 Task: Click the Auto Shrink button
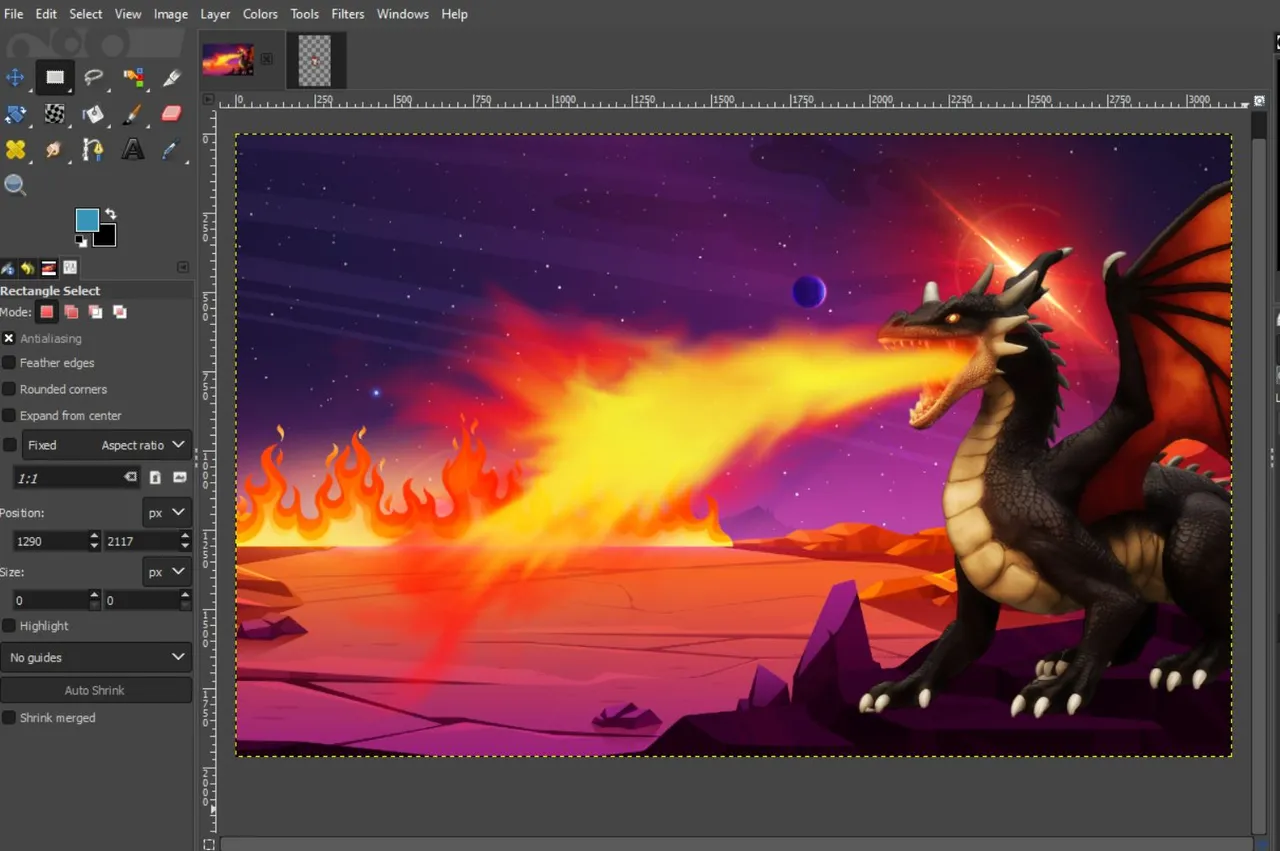pyautogui.click(x=96, y=690)
